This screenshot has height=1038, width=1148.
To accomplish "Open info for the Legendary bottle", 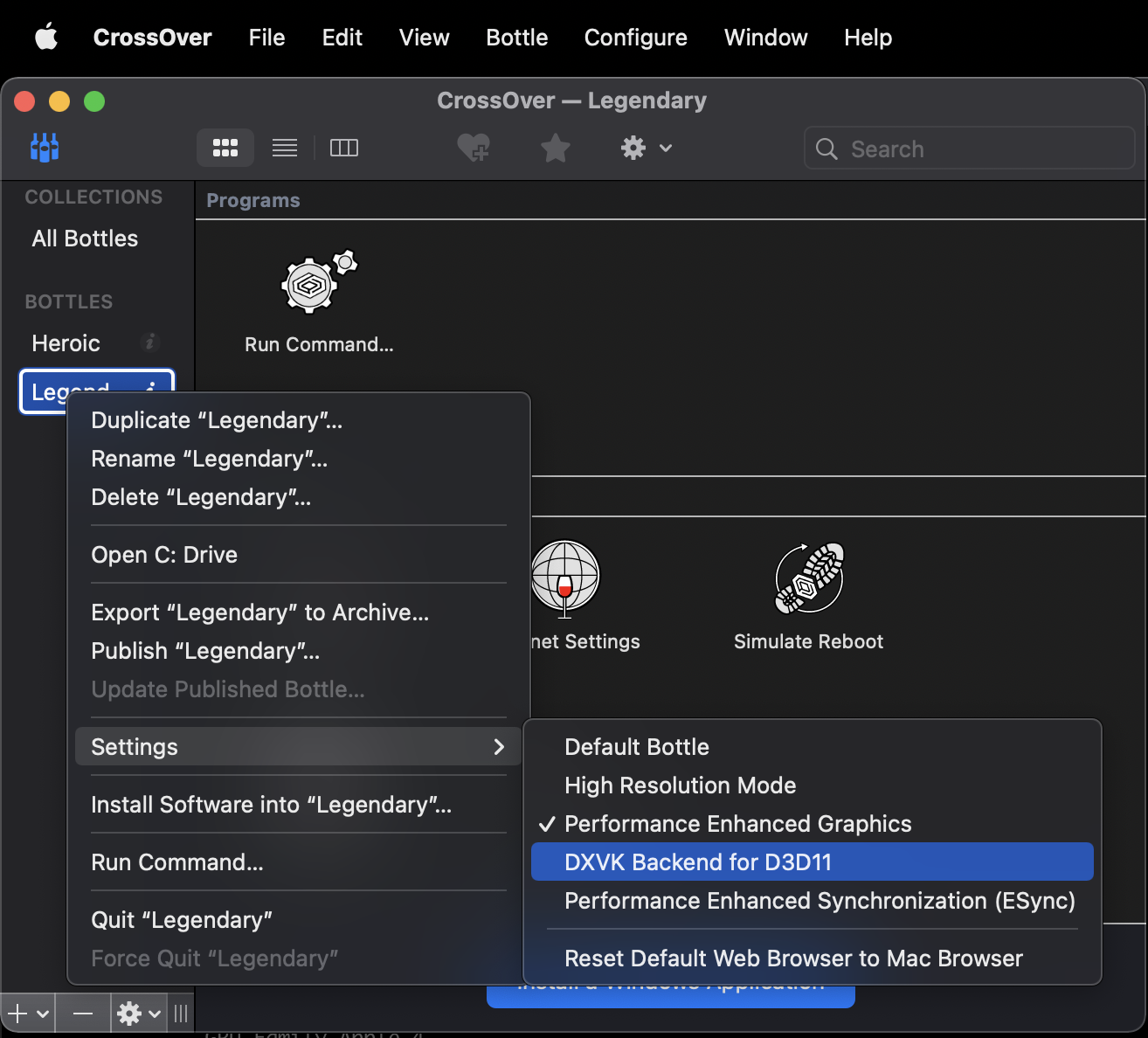I will point(150,388).
